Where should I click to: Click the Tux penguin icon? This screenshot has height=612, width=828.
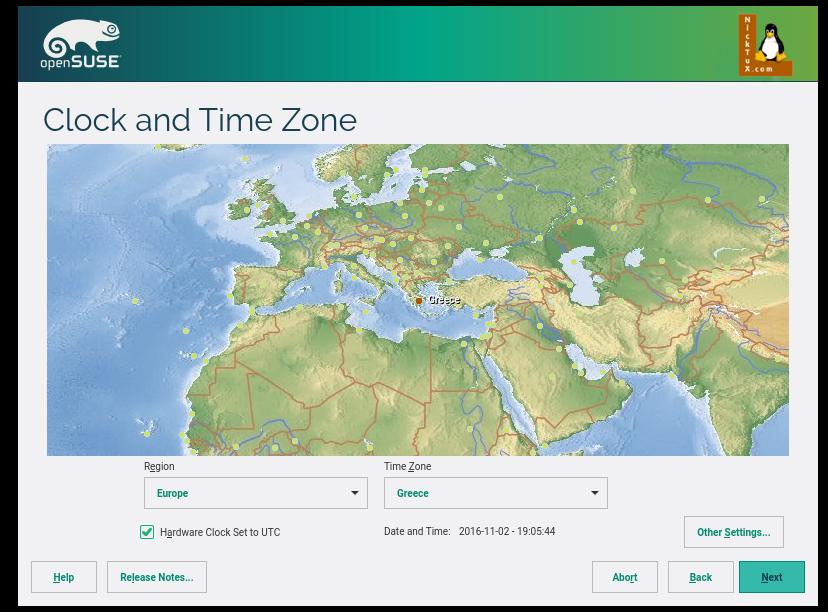pos(769,45)
